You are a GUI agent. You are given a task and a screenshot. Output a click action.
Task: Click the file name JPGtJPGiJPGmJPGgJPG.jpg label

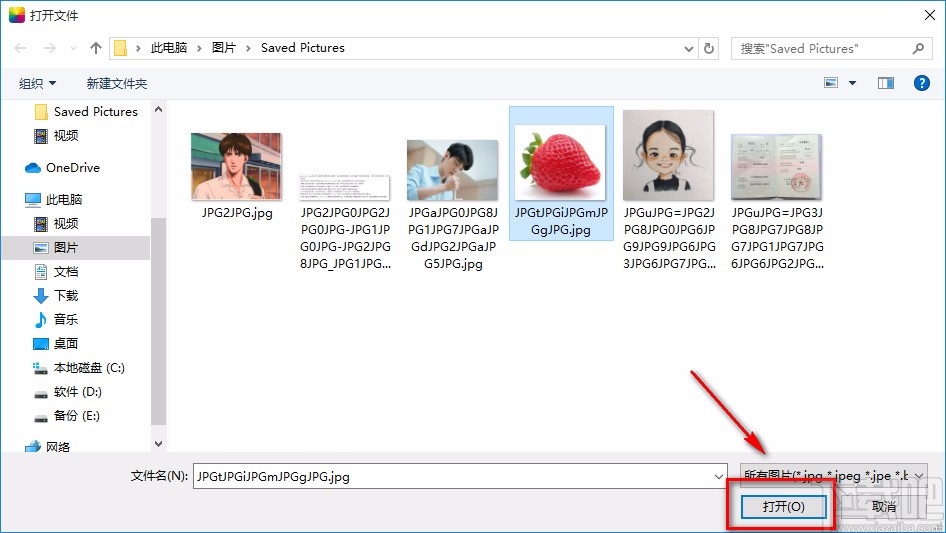coord(561,221)
